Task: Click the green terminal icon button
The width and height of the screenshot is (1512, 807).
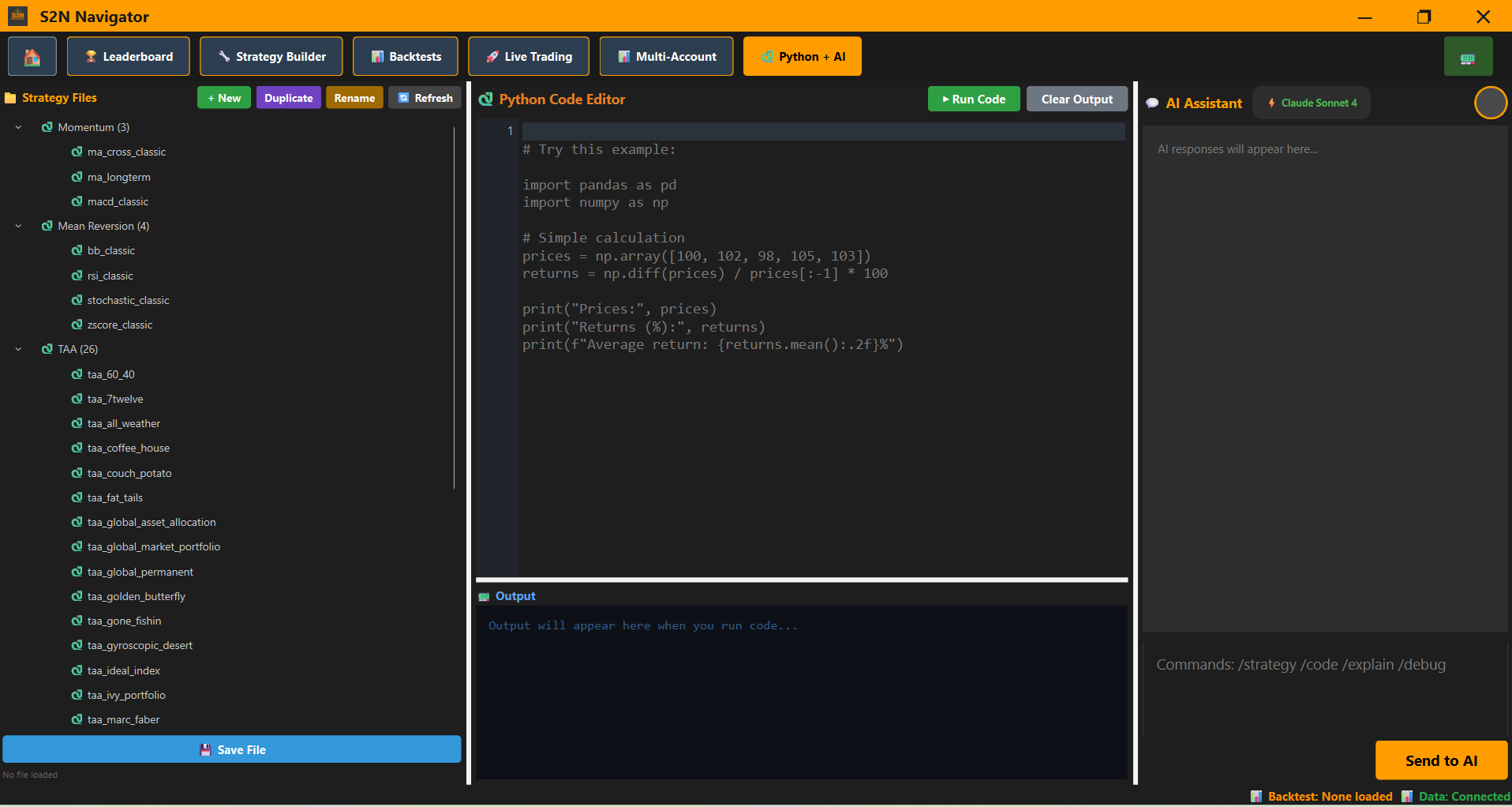Action: click(1468, 57)
